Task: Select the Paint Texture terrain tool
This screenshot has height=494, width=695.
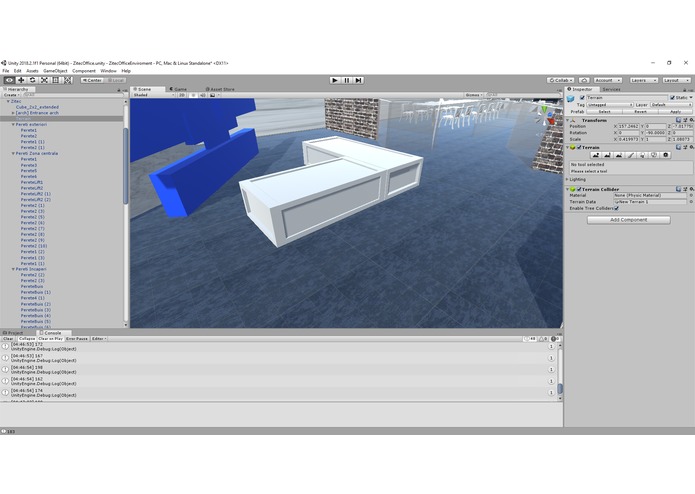Action: click(630, 155)
